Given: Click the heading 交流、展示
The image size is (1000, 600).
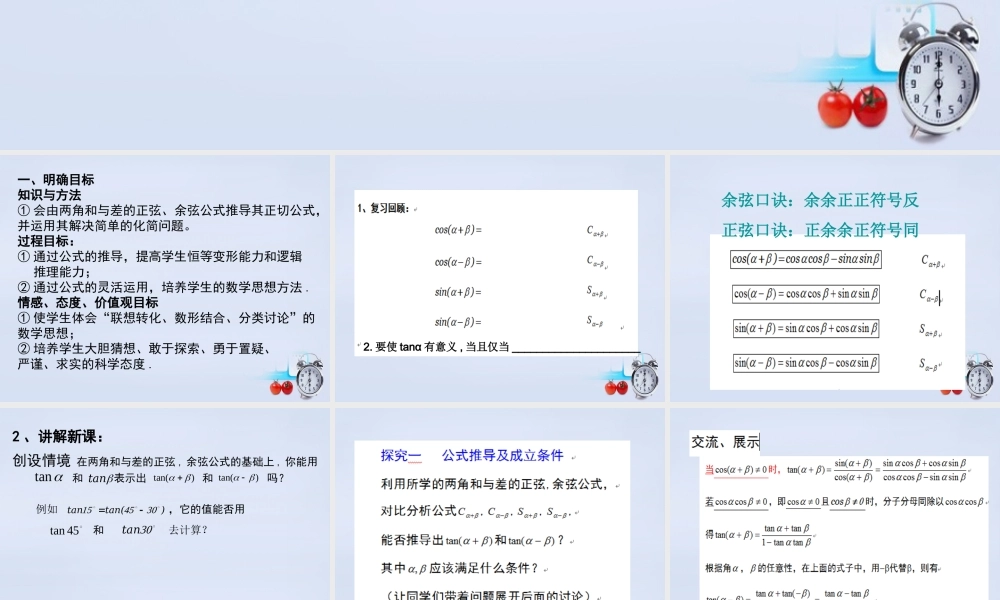Looking at the screenshot, I should point(725,442).
